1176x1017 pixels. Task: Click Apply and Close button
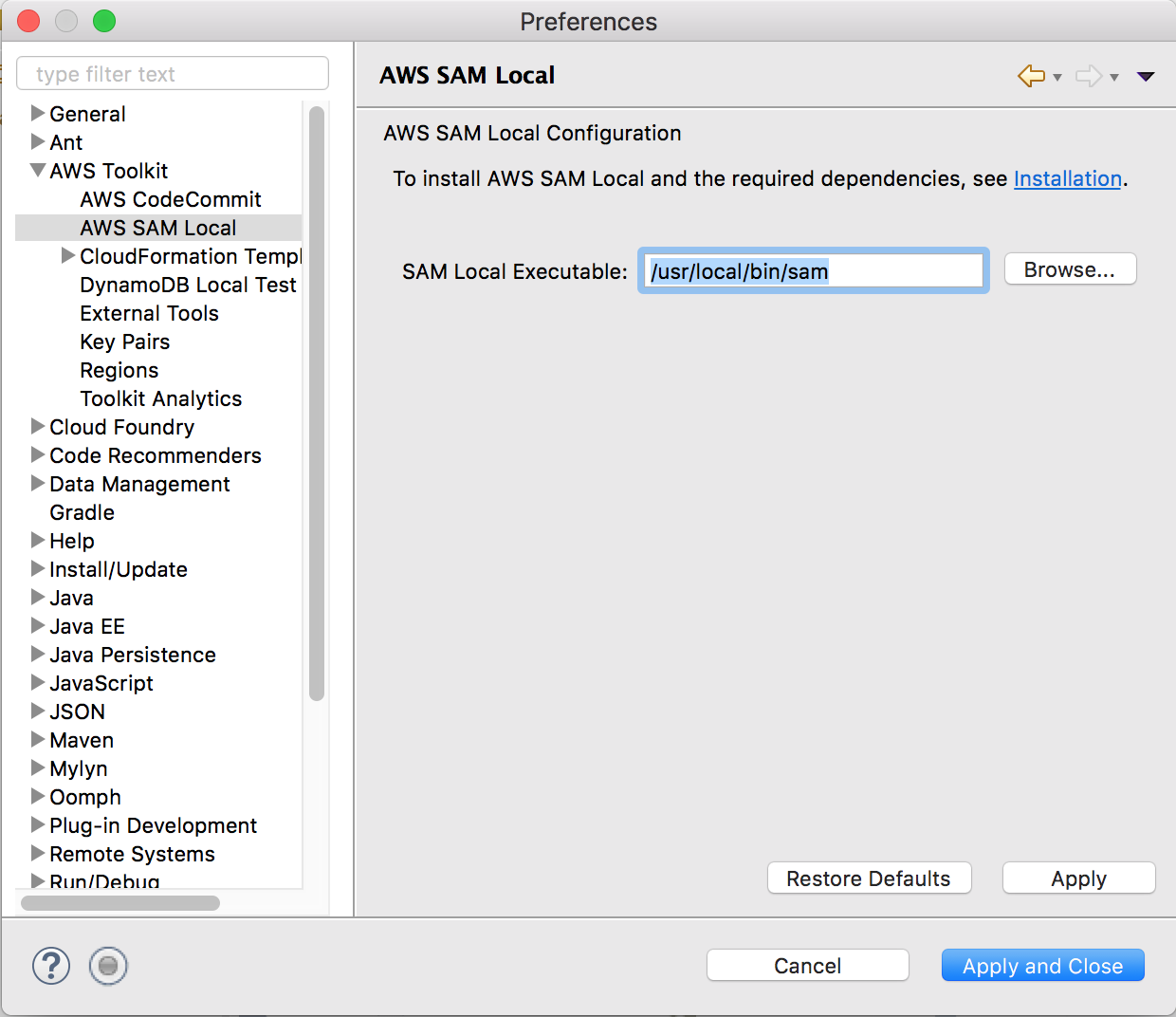point(1043,966)
